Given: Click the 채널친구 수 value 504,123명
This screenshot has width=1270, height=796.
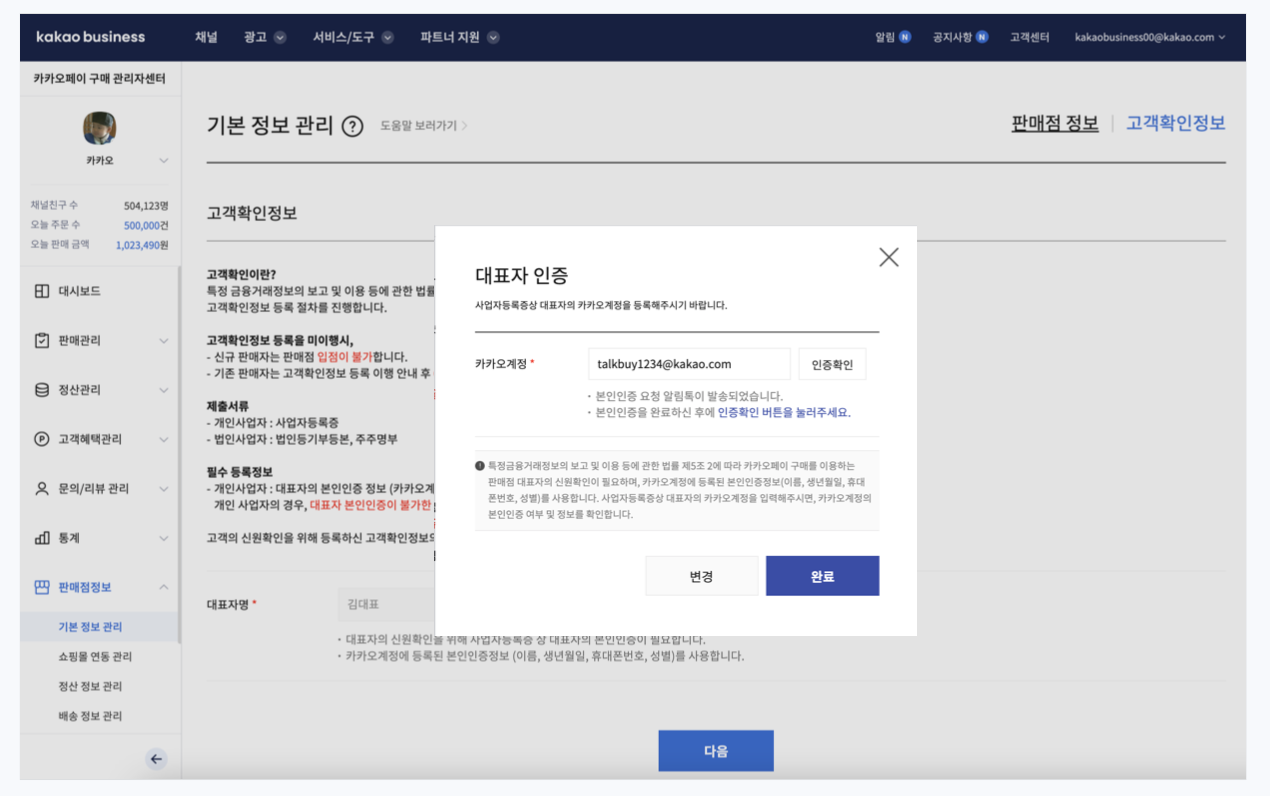Looking at the screenshot, I should pos(146,205).
